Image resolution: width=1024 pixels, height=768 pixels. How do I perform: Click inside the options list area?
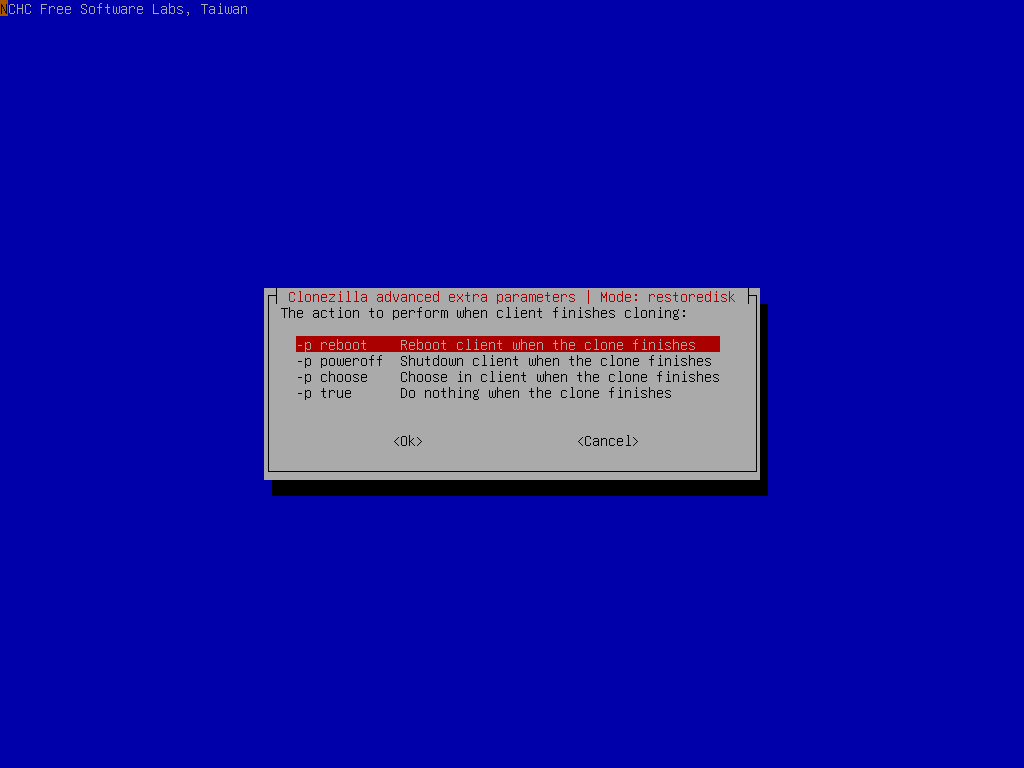500,370
